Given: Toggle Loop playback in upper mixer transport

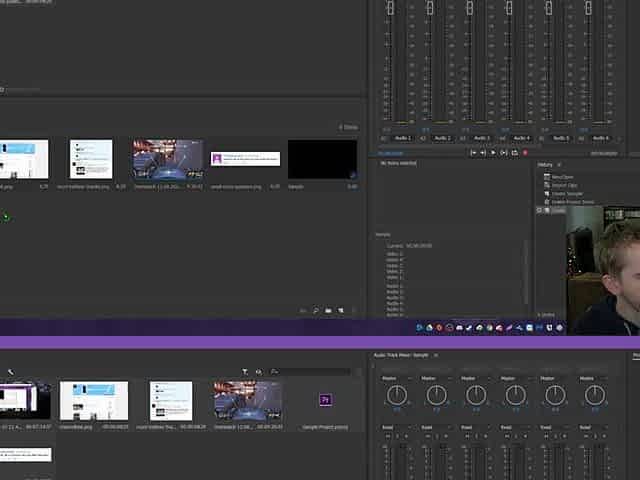Looking at the screenshot, I should [515, 153].
